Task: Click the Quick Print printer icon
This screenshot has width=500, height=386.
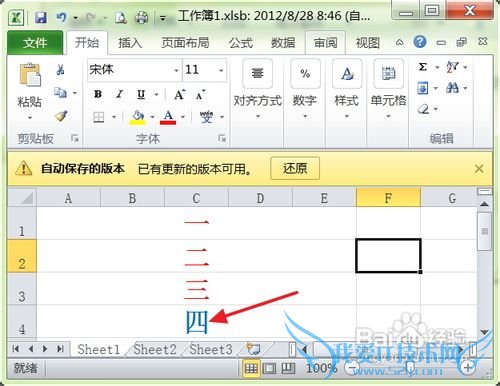Action: point(141,17)
